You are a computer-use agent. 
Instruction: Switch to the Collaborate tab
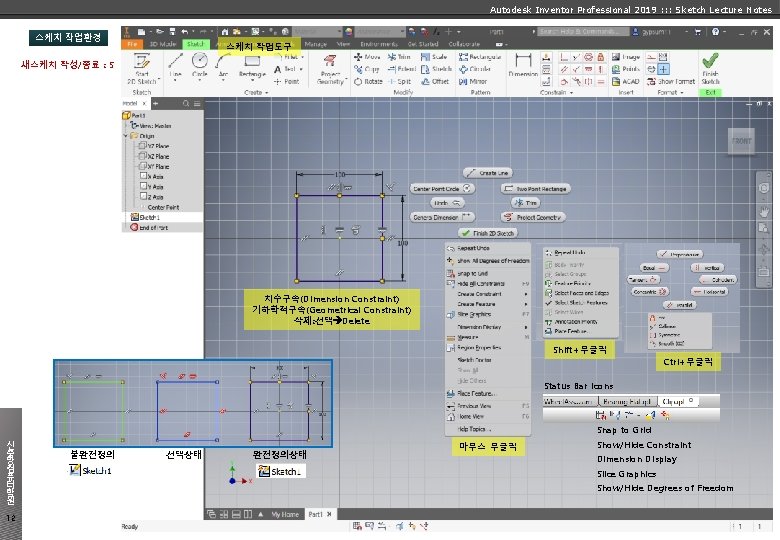point(464,44)
